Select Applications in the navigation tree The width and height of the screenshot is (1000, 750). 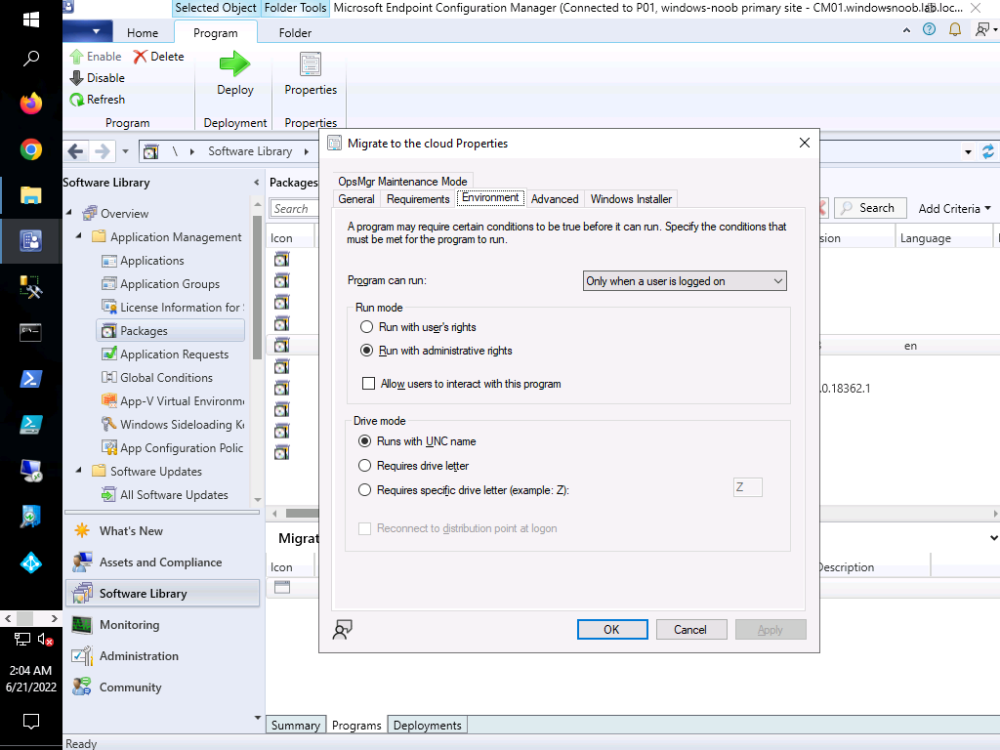click(x=152, y=261)
